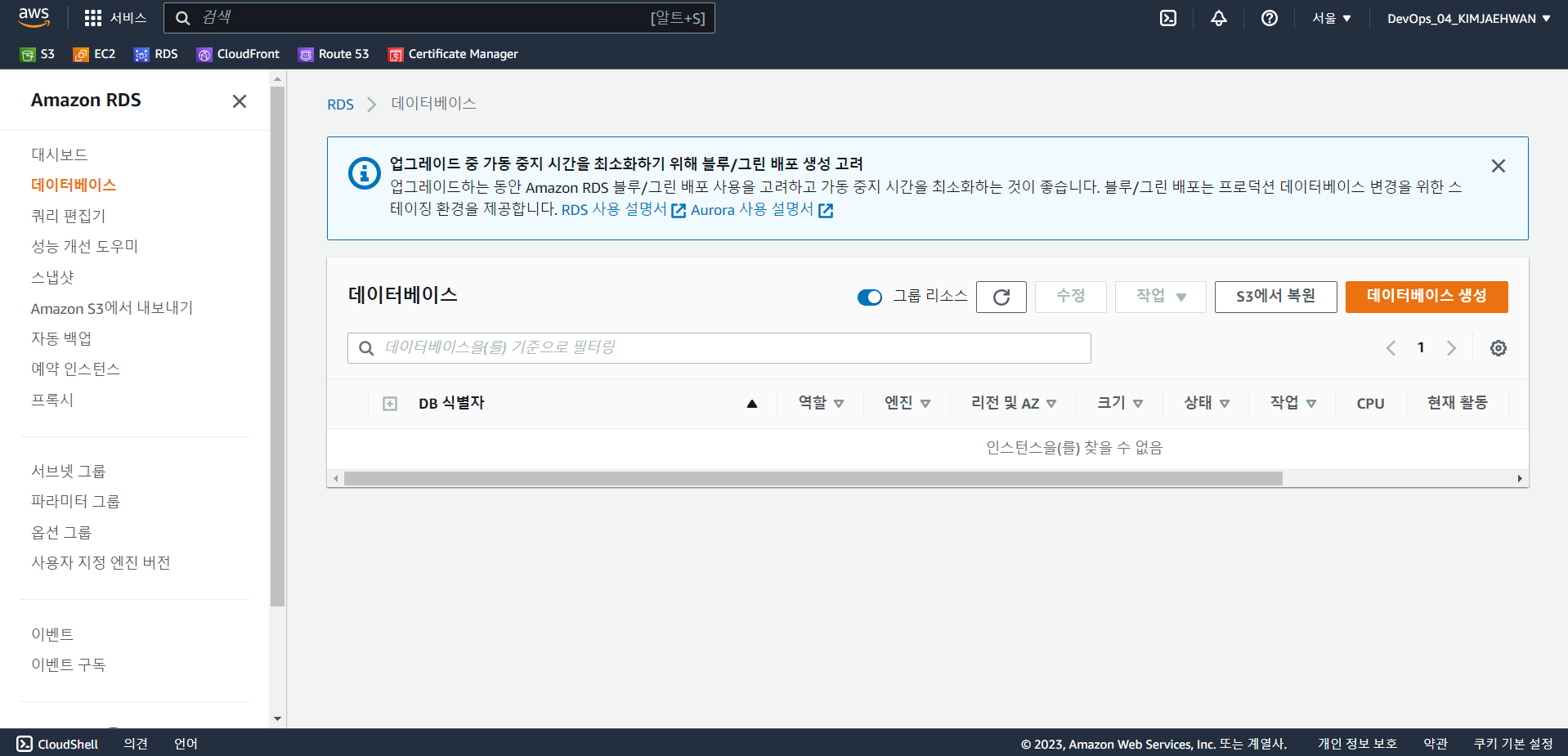
Task: Focus the top AWS search box
Action: 439,18
